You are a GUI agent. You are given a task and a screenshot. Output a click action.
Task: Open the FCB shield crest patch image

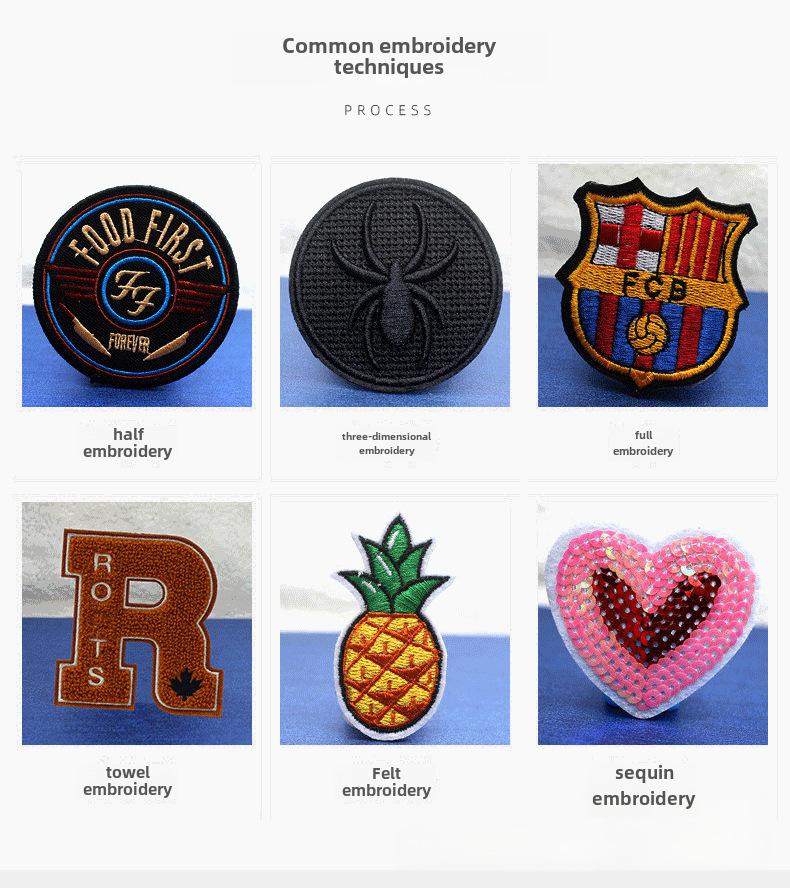click(652, 285)
